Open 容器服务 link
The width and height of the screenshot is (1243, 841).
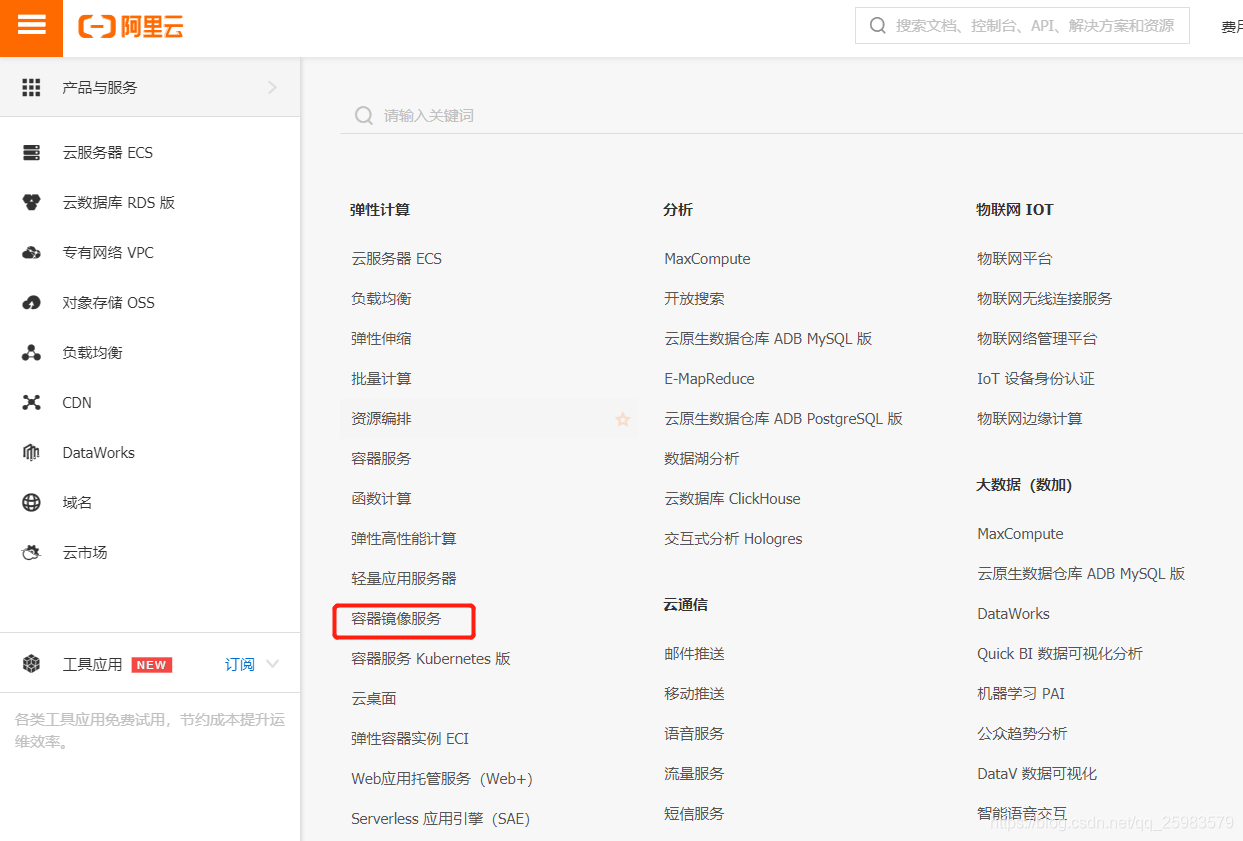[x=381, y=459]
